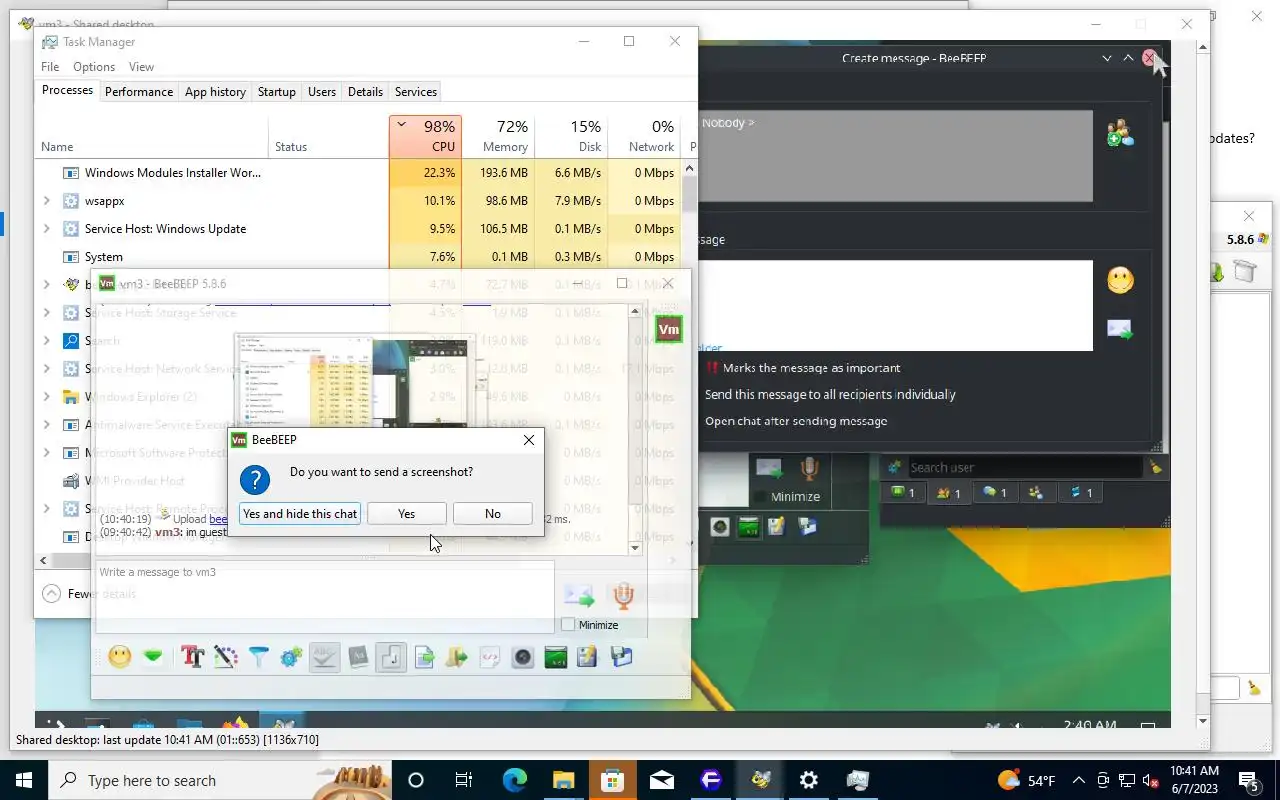Switch to Performance tab
The image size is (1280, 800).
tap(139, 91)
